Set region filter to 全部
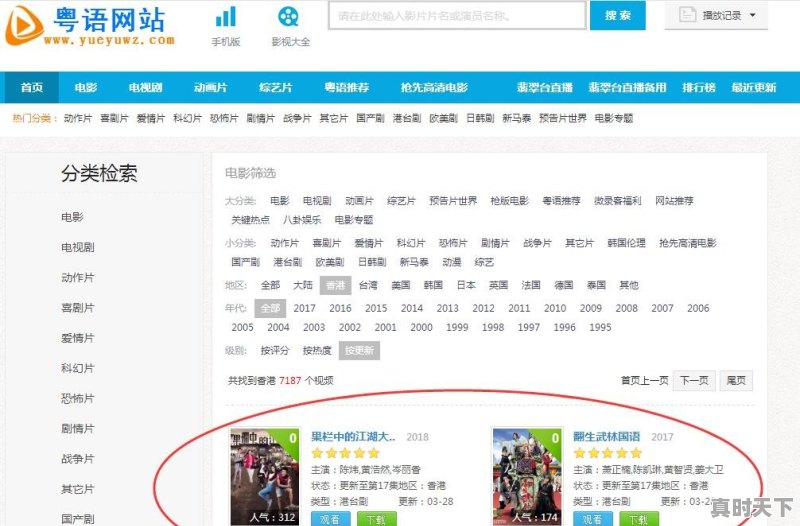 270,285
